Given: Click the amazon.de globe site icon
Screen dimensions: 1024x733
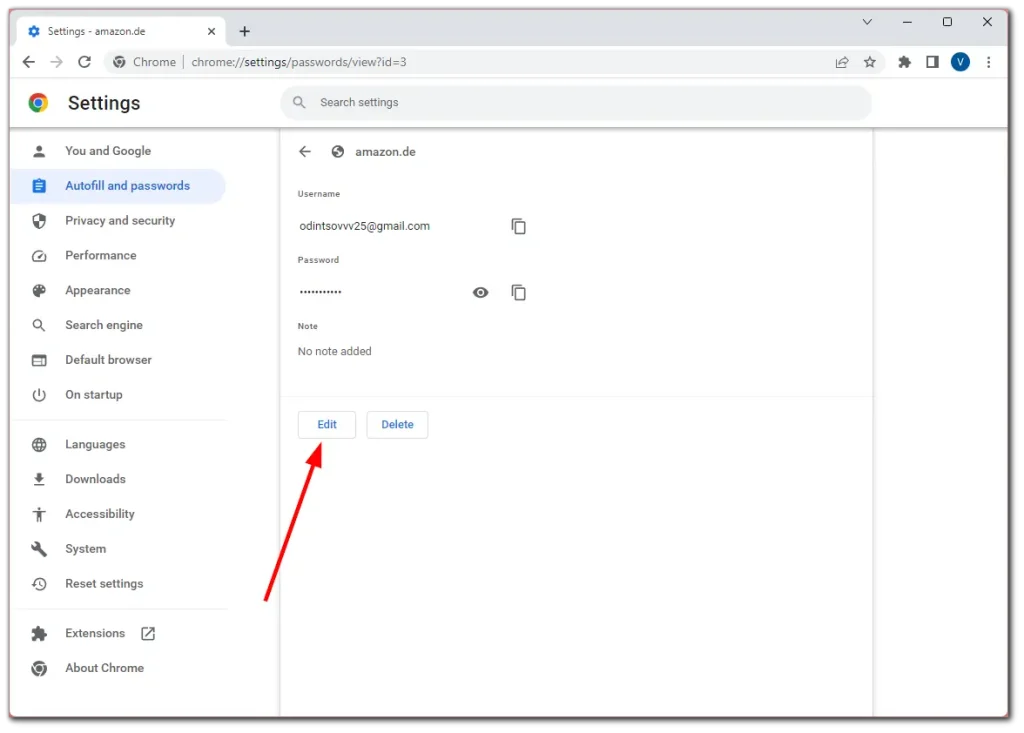Looking at the screenshot, I should [x=338, y=152].
